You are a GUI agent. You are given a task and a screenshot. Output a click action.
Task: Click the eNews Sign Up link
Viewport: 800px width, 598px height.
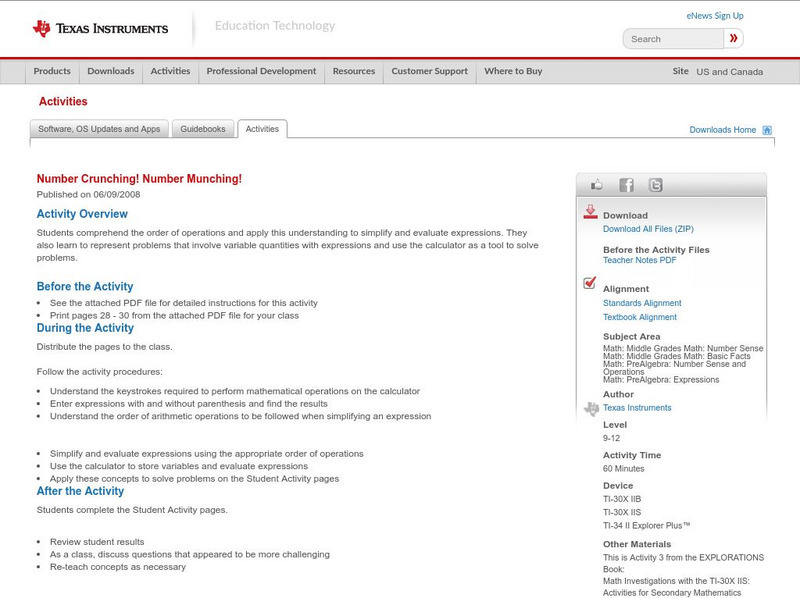coord(715,16)
